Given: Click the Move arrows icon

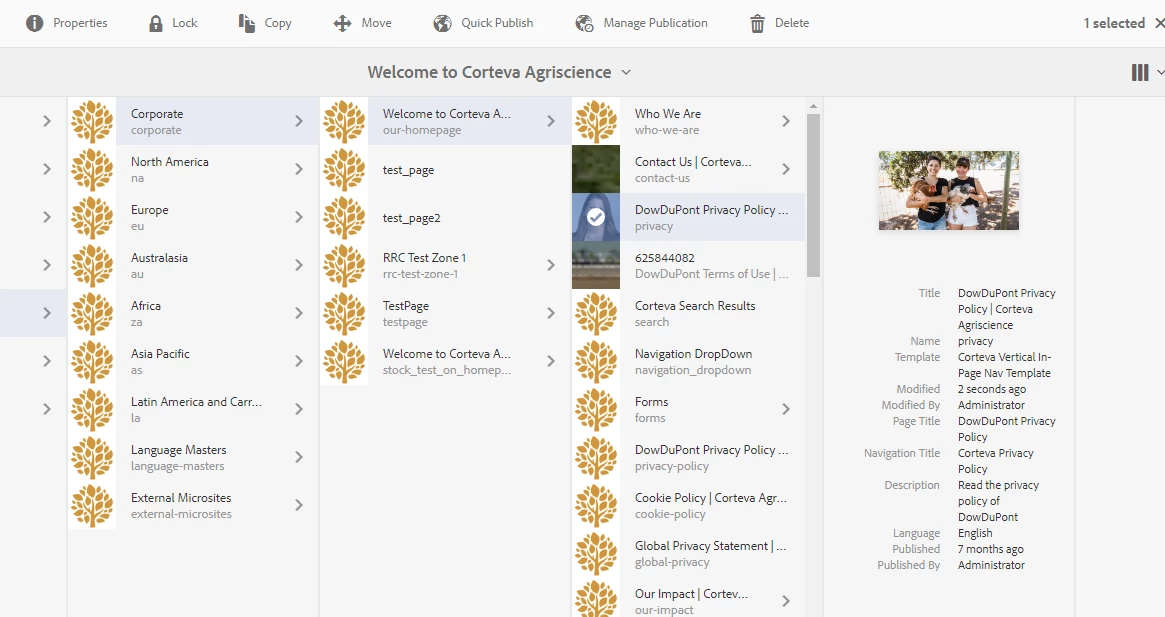Looking at the screenshot, I should (x=343, y=23).
